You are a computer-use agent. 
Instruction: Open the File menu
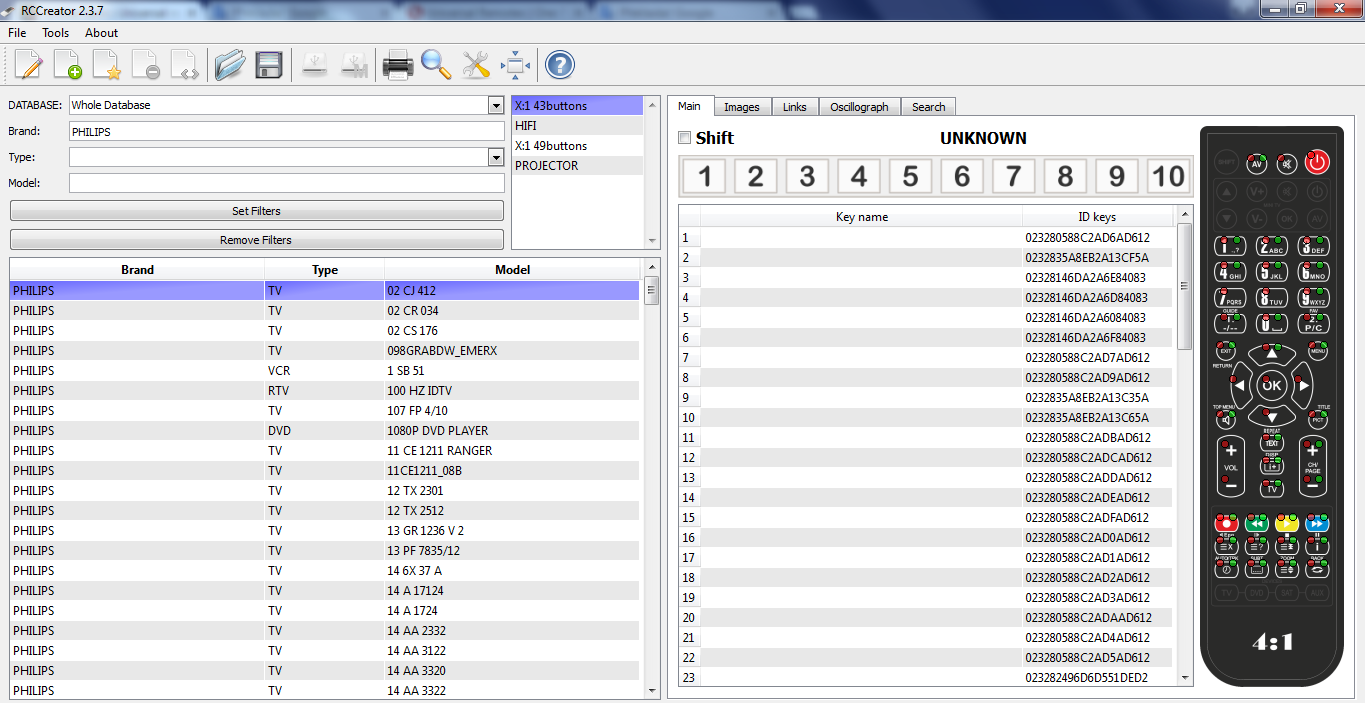[x=17, y=33]
